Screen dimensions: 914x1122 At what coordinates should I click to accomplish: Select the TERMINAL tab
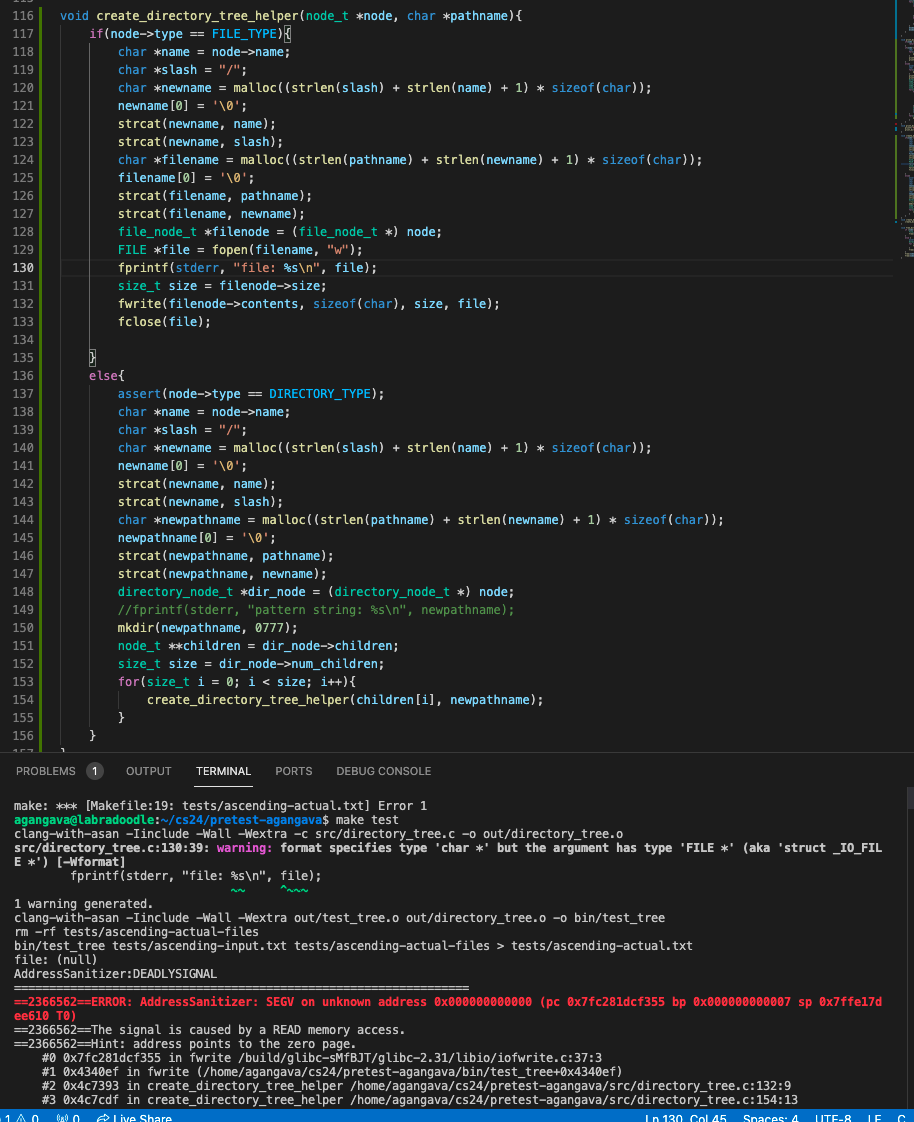(223, 771)
